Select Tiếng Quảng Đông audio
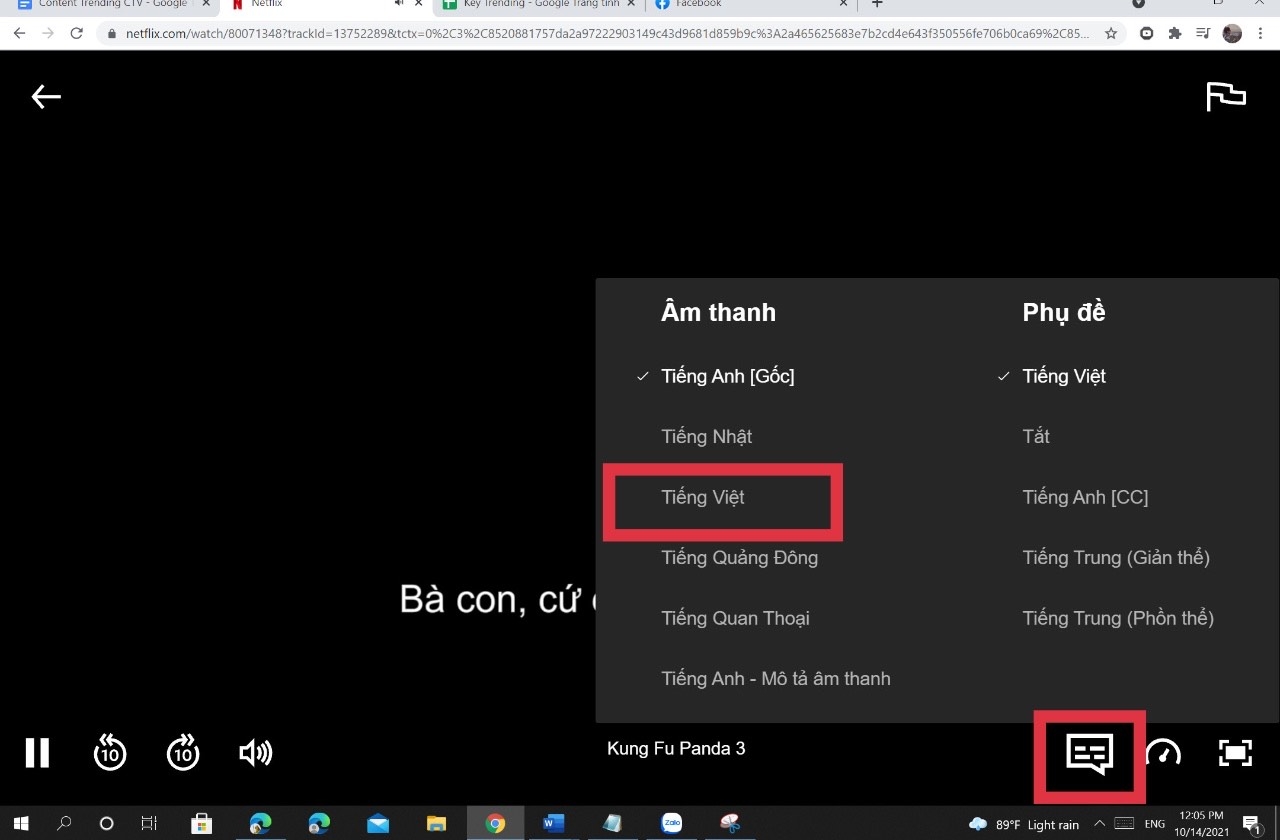This screenshot has height=840, width=1280. pos(739,557)
